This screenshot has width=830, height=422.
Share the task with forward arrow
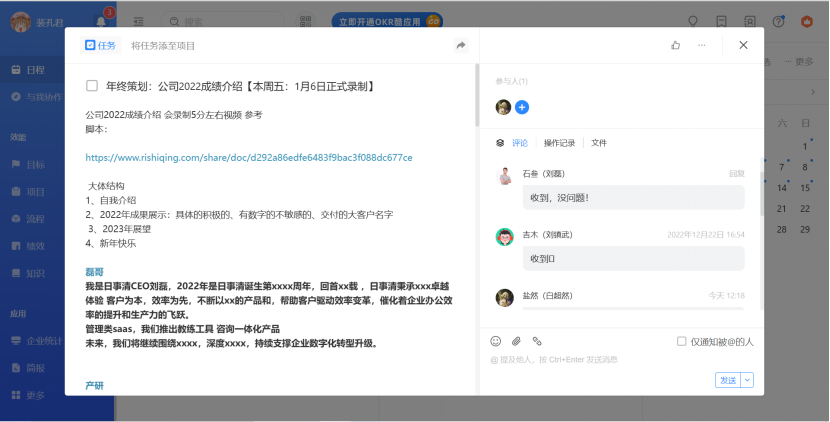pos(461,46)
